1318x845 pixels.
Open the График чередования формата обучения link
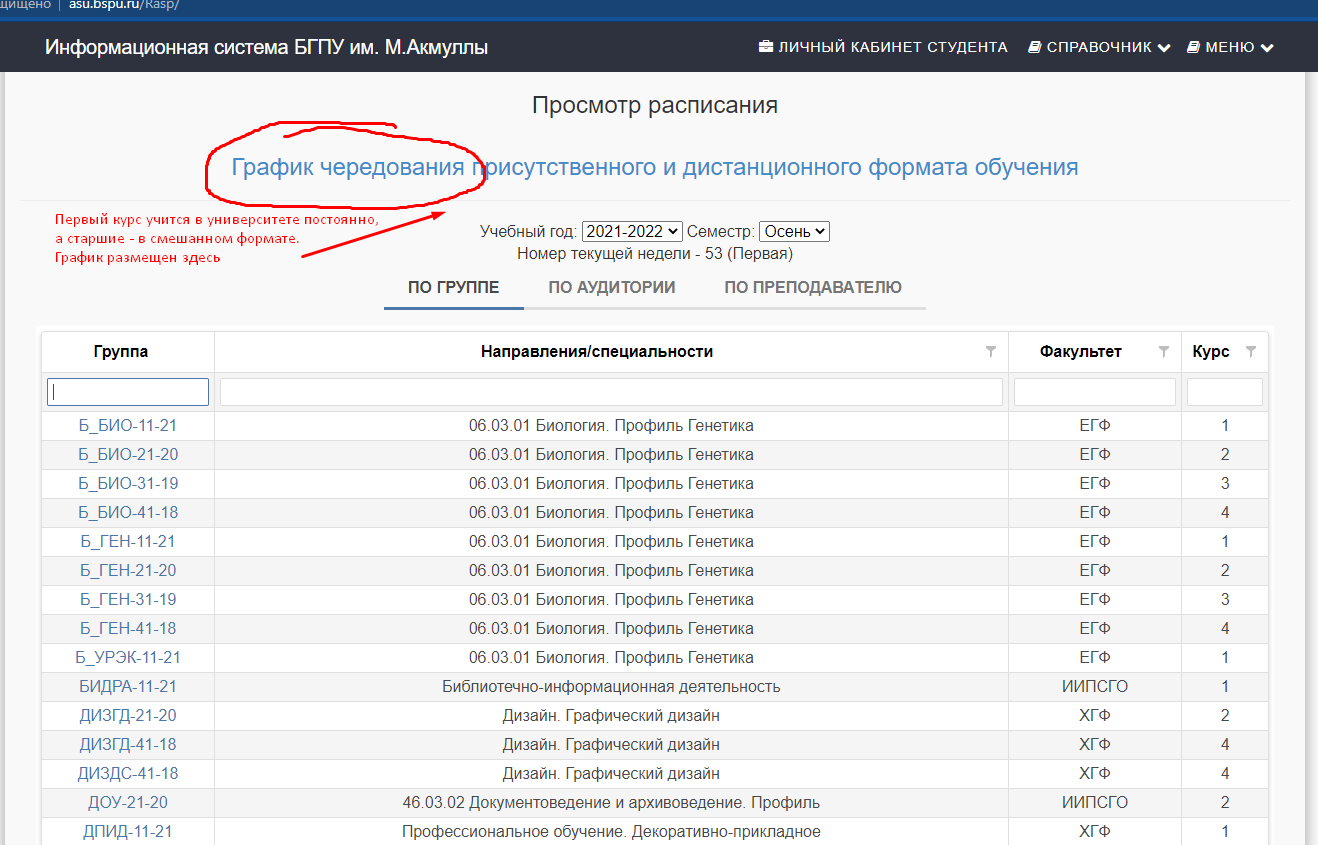[654, 167]
